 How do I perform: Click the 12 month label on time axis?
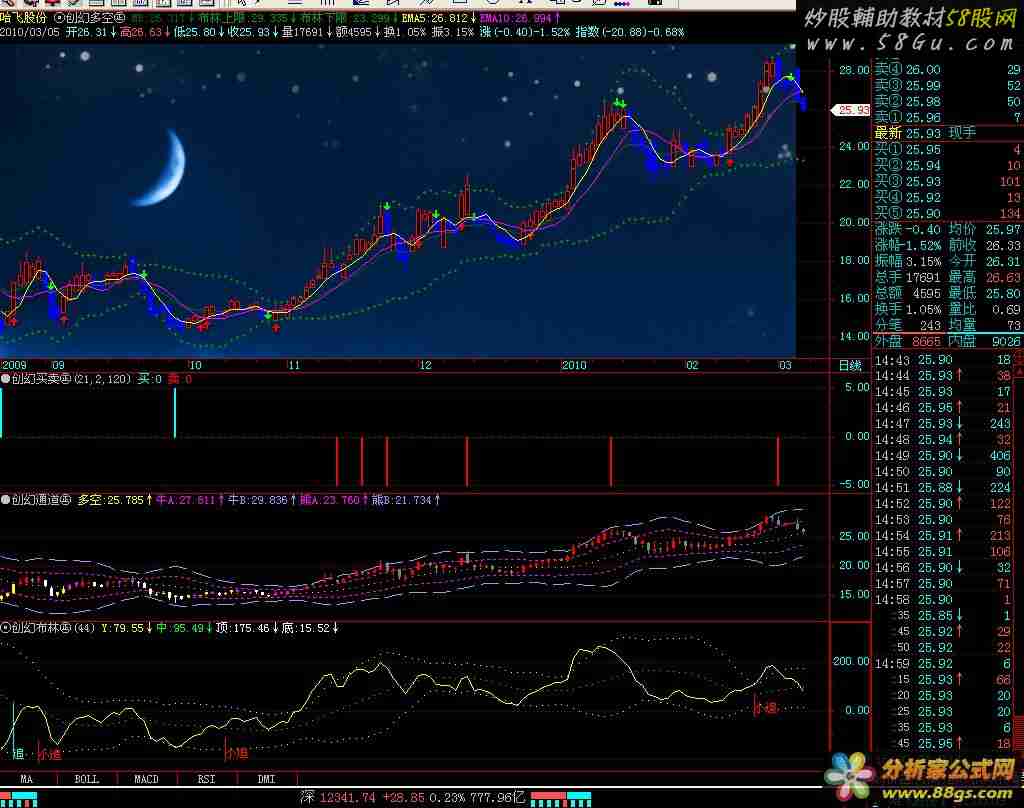(425, 365)
